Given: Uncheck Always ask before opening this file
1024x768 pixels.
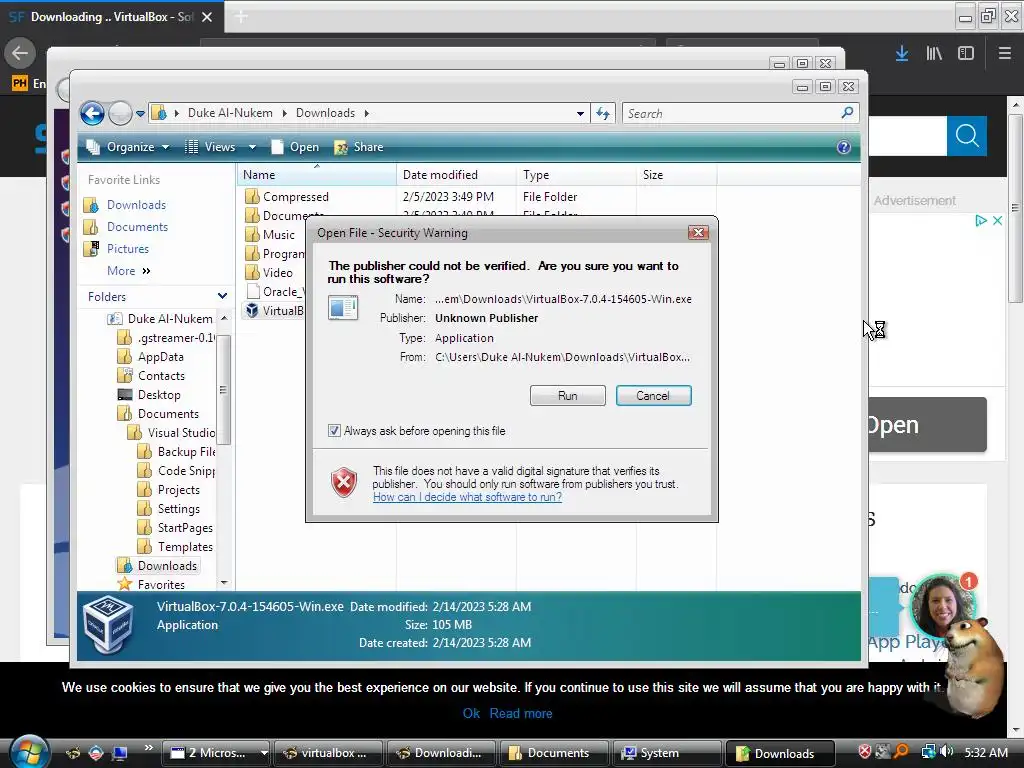Looking at the screenshot, I should click(334, 431).
